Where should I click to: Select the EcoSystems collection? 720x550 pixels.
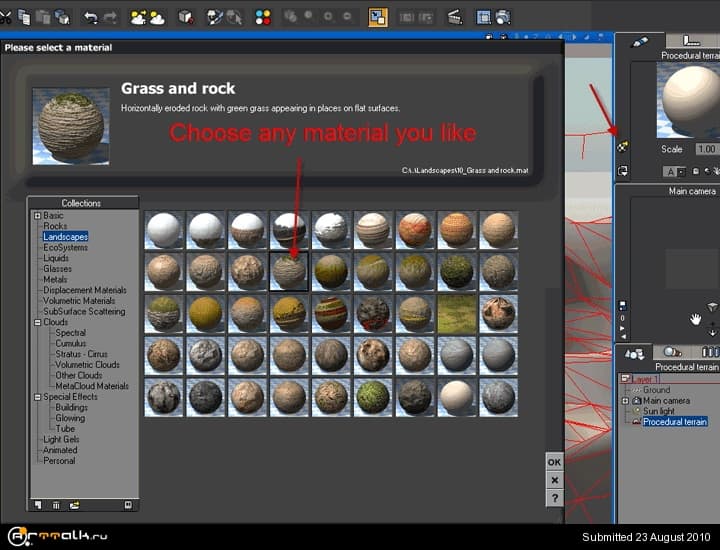pos(65,247)
